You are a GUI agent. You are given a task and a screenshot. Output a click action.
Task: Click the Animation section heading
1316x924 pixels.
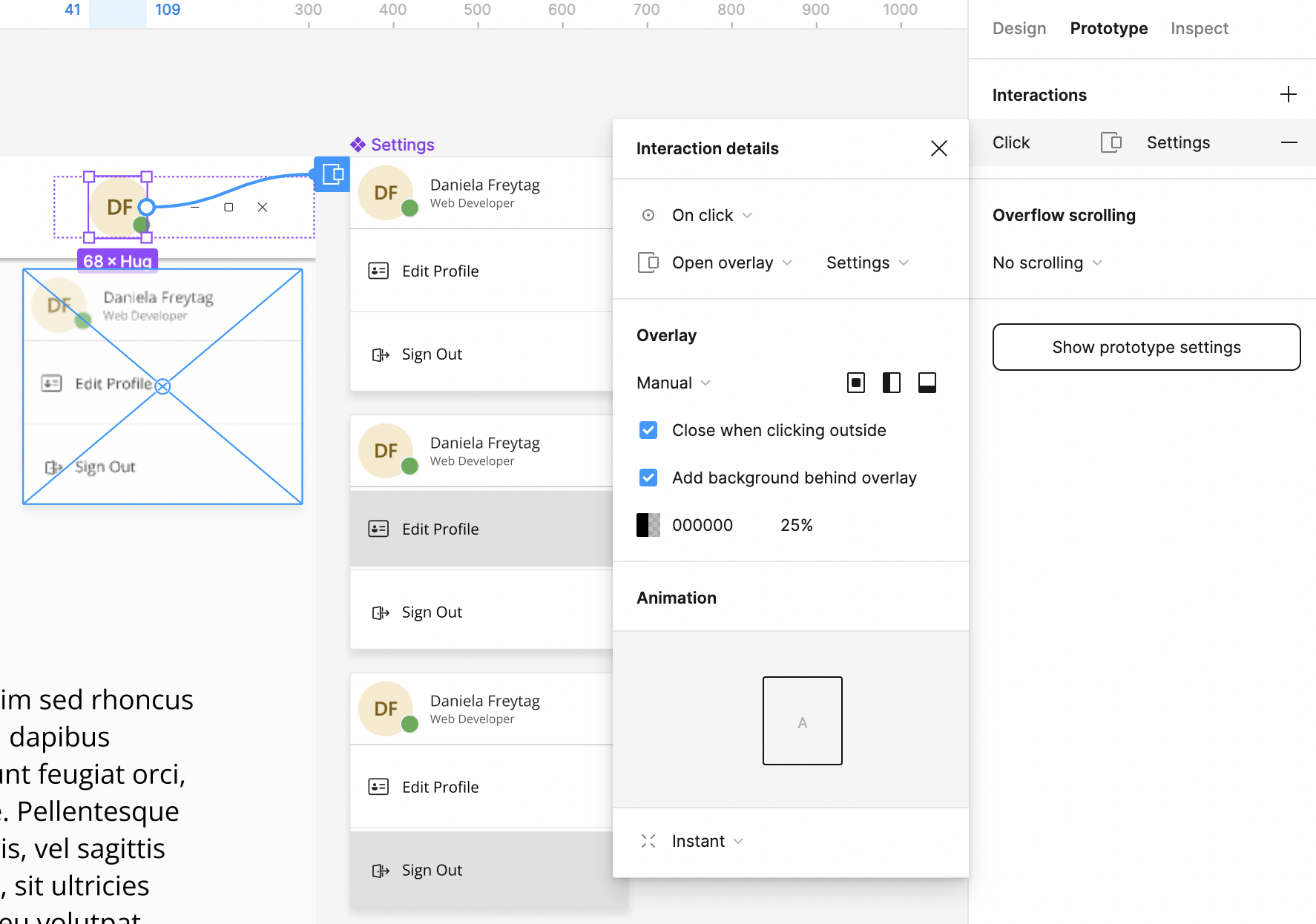(677, 598)
